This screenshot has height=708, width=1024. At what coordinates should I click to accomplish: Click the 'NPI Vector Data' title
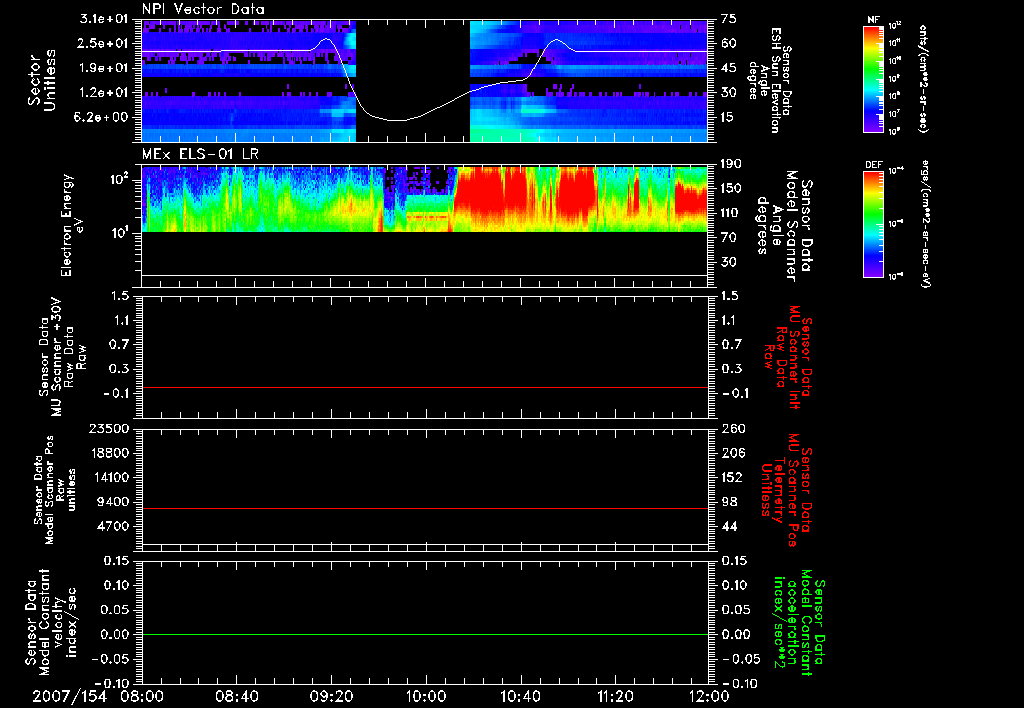203,9
